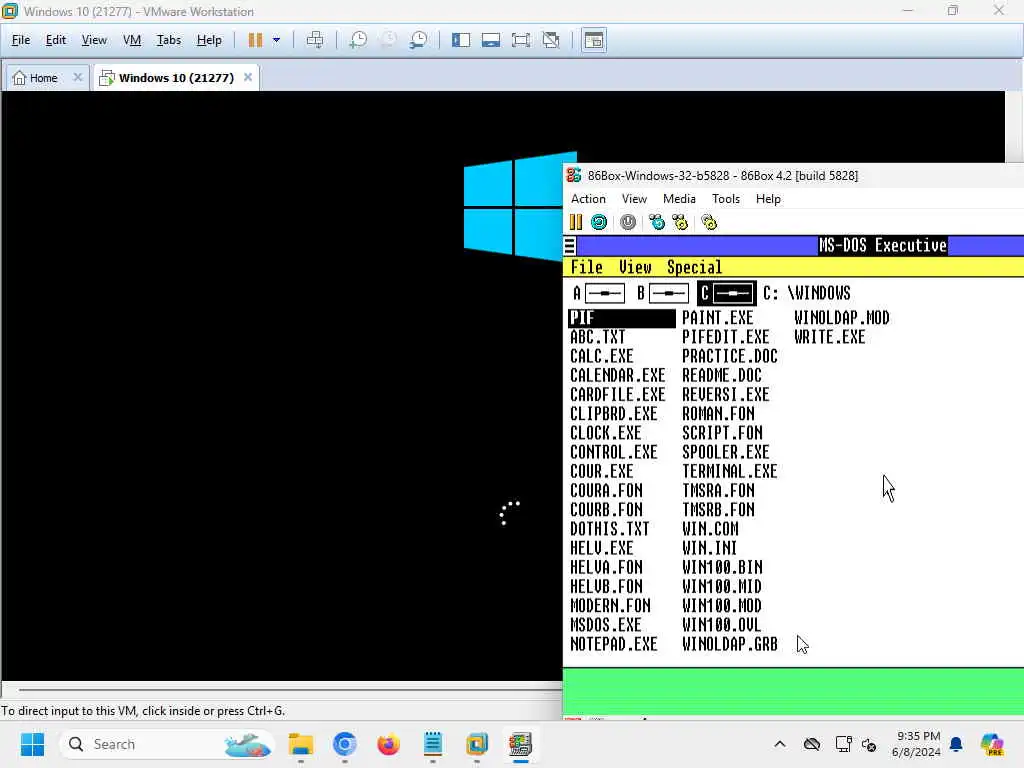Click the Copilot preview icon on taskbar
This screenshot has height=768, width=1024.
(x=992, y=744)
